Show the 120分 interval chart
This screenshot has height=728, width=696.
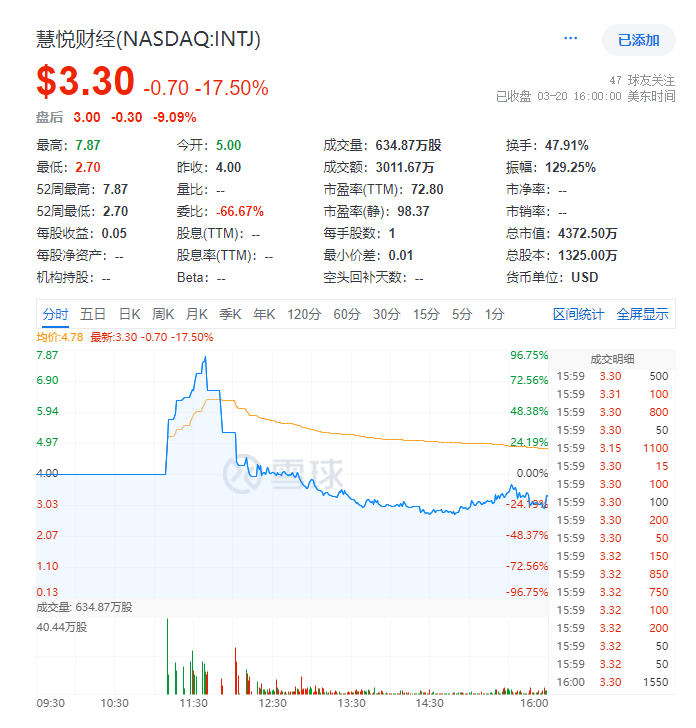304,314
